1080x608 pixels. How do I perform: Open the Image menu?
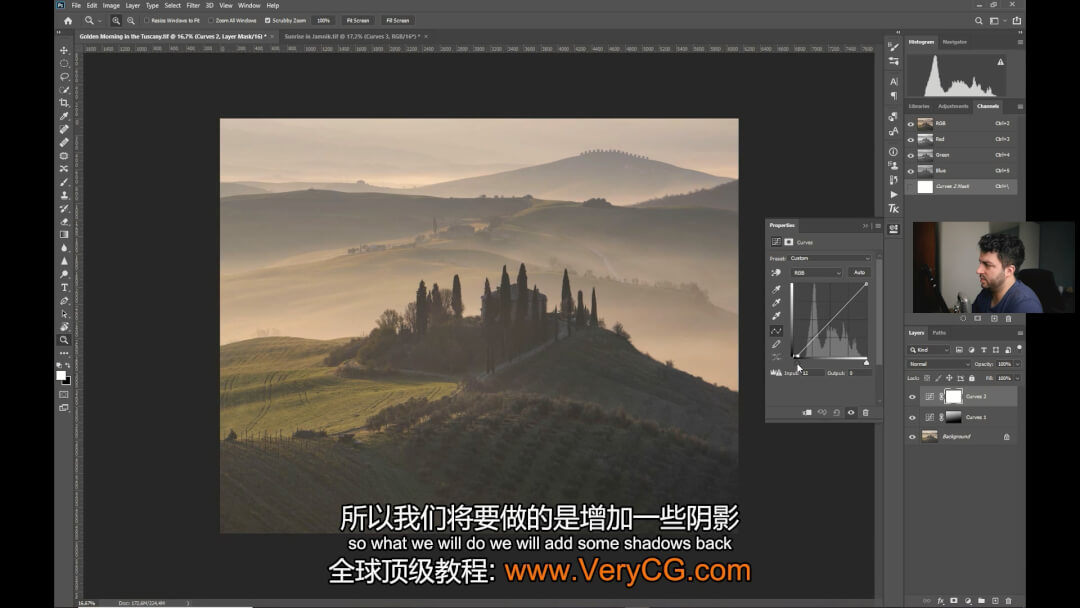click(x=111, y=6)
